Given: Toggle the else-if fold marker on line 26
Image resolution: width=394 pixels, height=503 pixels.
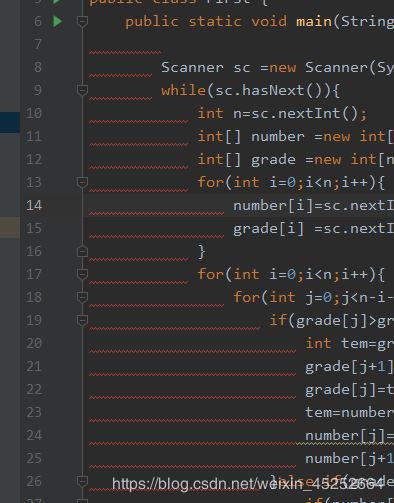Looking at the screenshot, I should (82, 481).
